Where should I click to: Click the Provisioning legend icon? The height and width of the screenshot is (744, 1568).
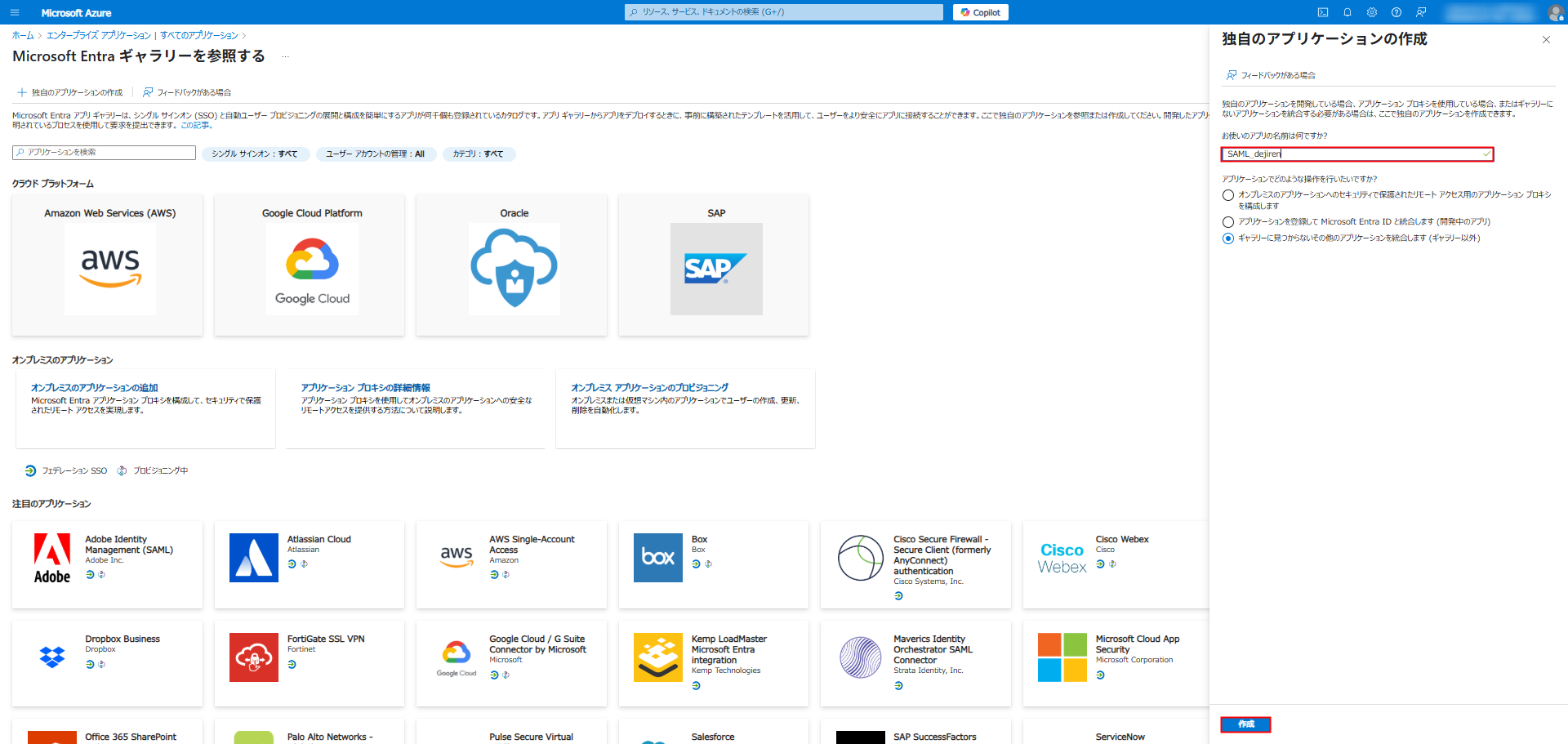(122, 471)
